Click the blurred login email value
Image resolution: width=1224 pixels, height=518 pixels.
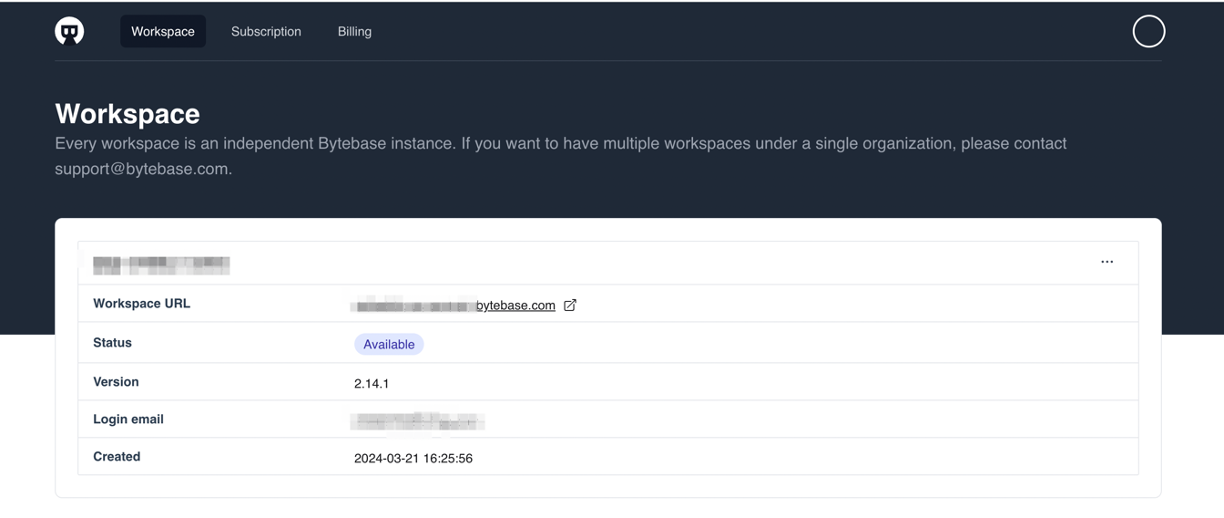[417, 421]
